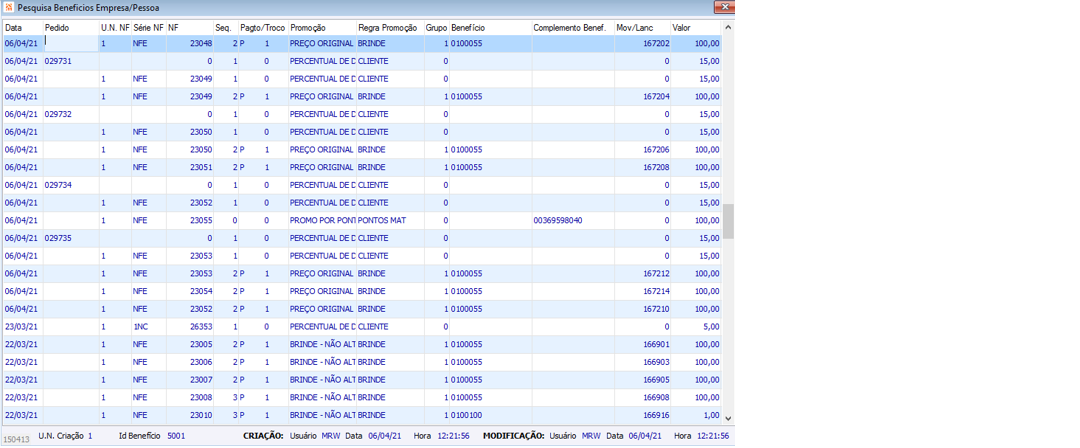Click the NF column header

click(x=190, y=28)
